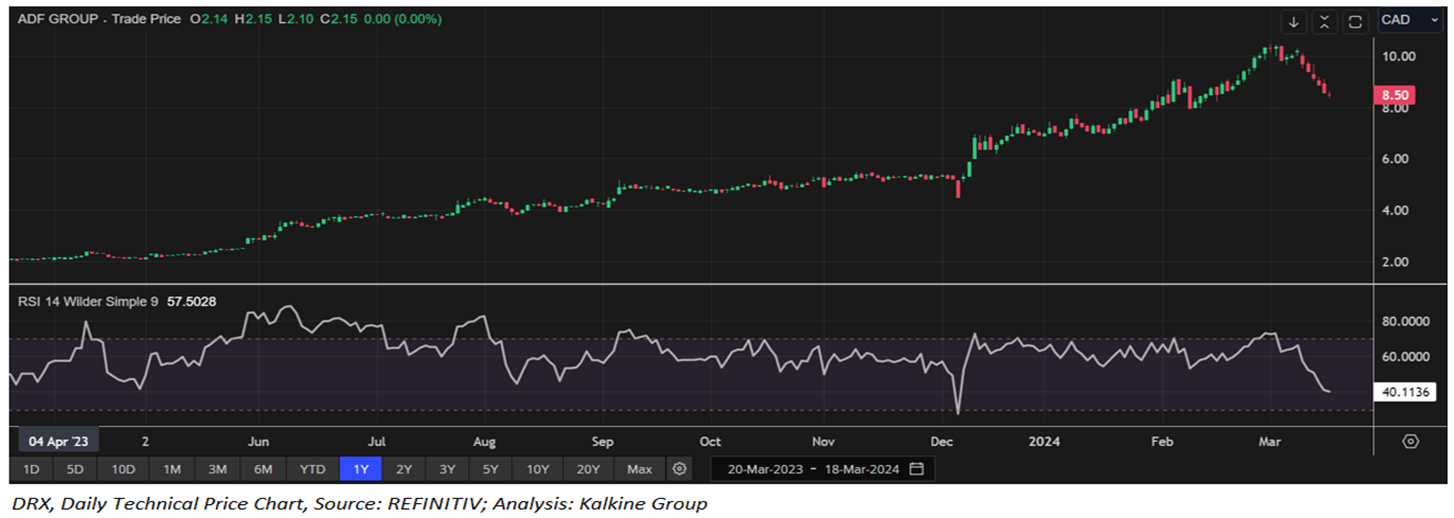Select the 3M time range
The height and width of the screenshot is (518, 1454).
point(218,469)
